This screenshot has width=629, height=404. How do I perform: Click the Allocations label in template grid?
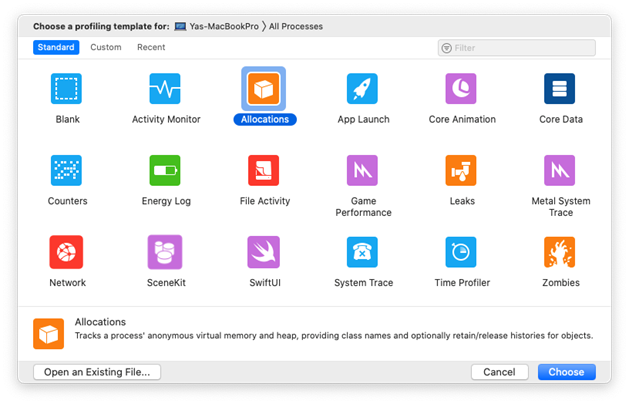point(265,120)
